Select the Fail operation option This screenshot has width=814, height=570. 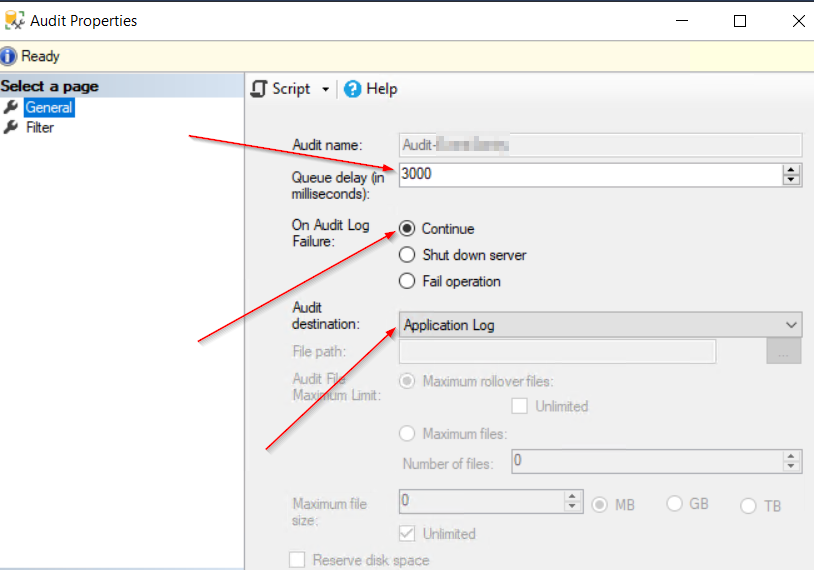point(407,281)
